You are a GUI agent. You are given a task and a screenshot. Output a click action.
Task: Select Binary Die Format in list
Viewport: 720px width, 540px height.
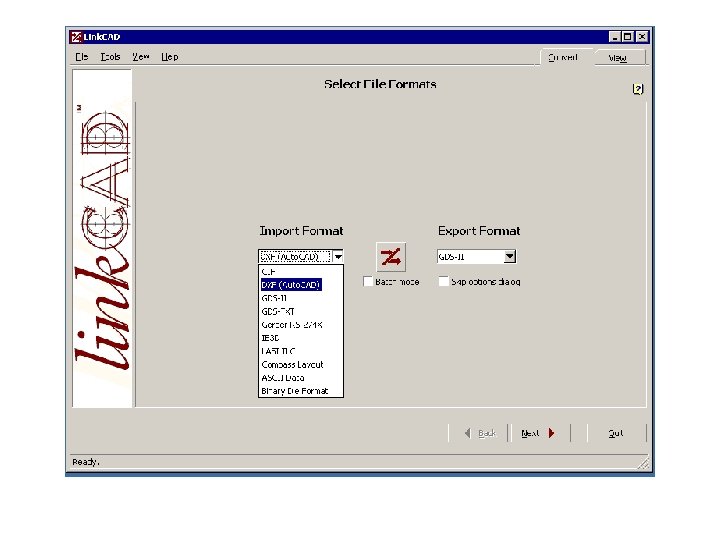(301, 391)
